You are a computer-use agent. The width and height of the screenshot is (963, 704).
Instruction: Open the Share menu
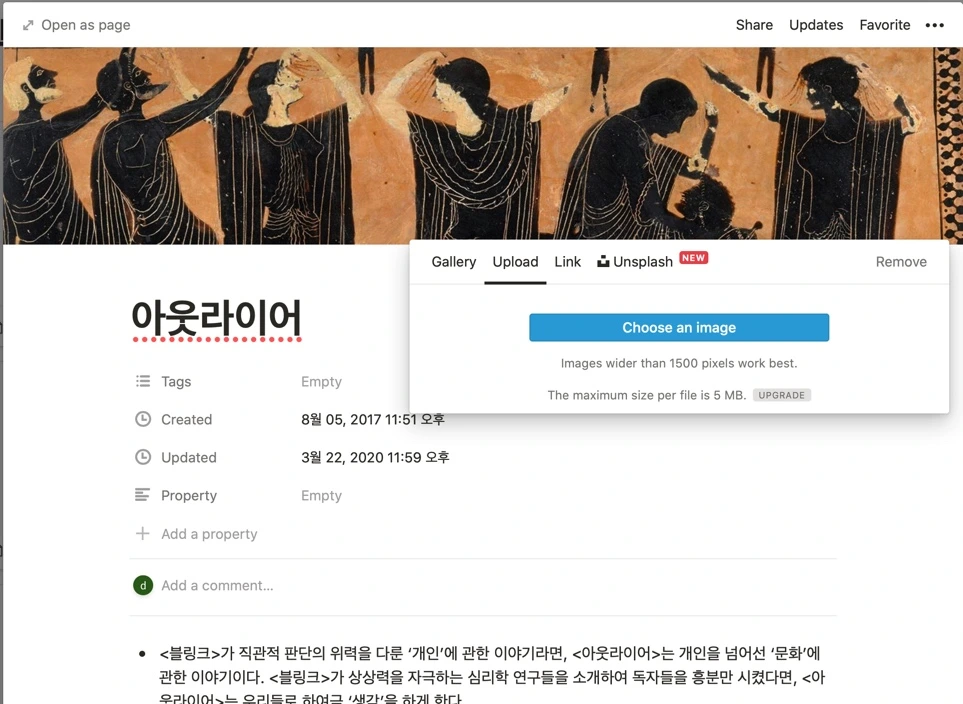pos(754,25)
